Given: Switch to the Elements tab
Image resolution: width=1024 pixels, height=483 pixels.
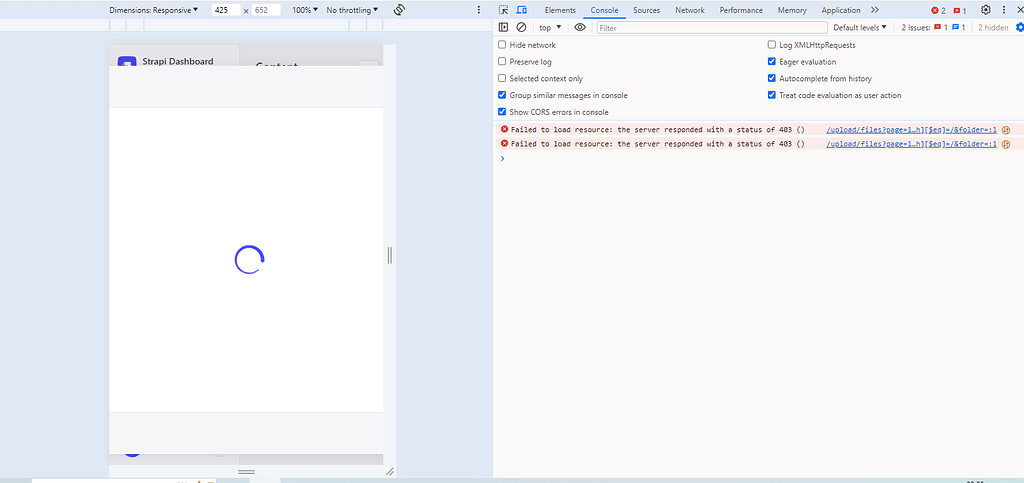Looking at the screenshot, I should (560, 10).
